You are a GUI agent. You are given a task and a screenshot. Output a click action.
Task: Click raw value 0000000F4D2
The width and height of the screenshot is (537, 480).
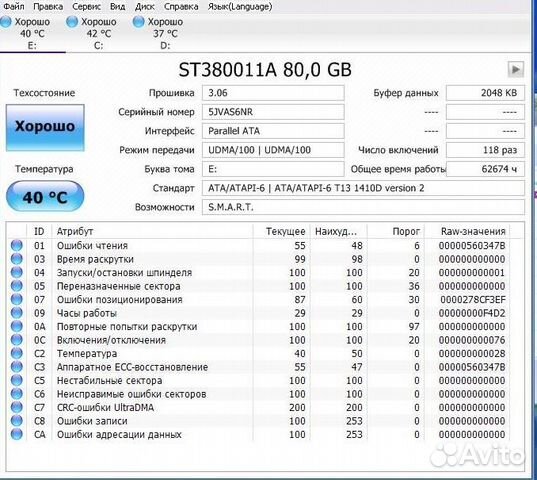[472, 313]
